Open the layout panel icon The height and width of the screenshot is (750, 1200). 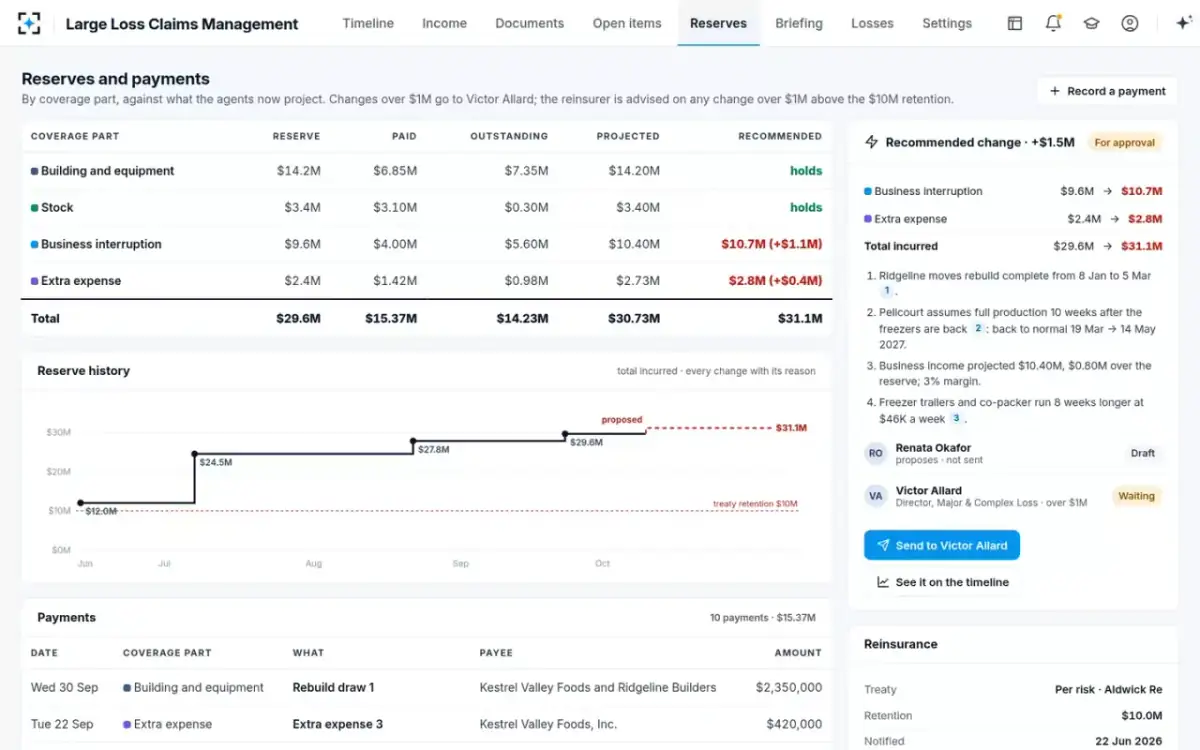coord(1015,23)
